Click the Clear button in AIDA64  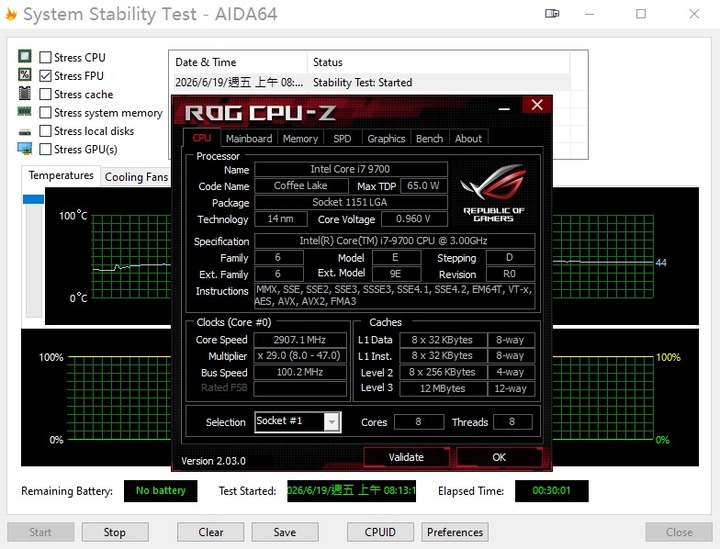(211, 532)
